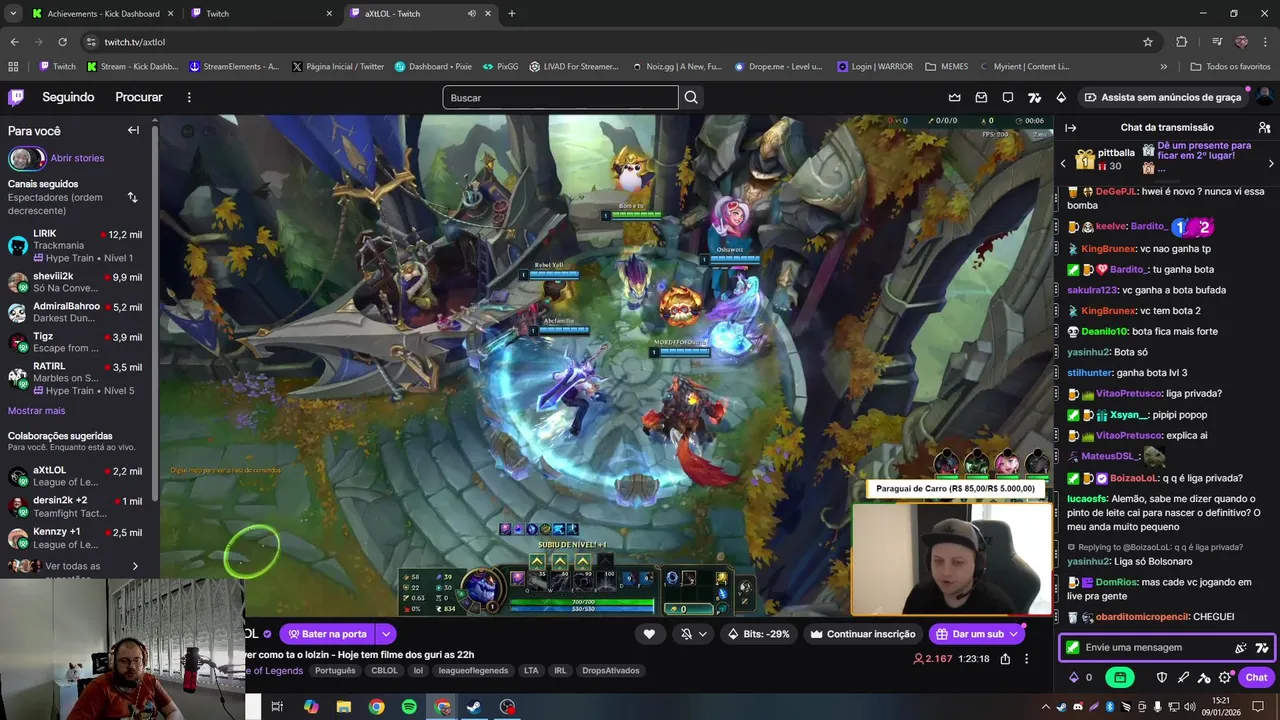Open the moderator shield icon

[1161, 677]
